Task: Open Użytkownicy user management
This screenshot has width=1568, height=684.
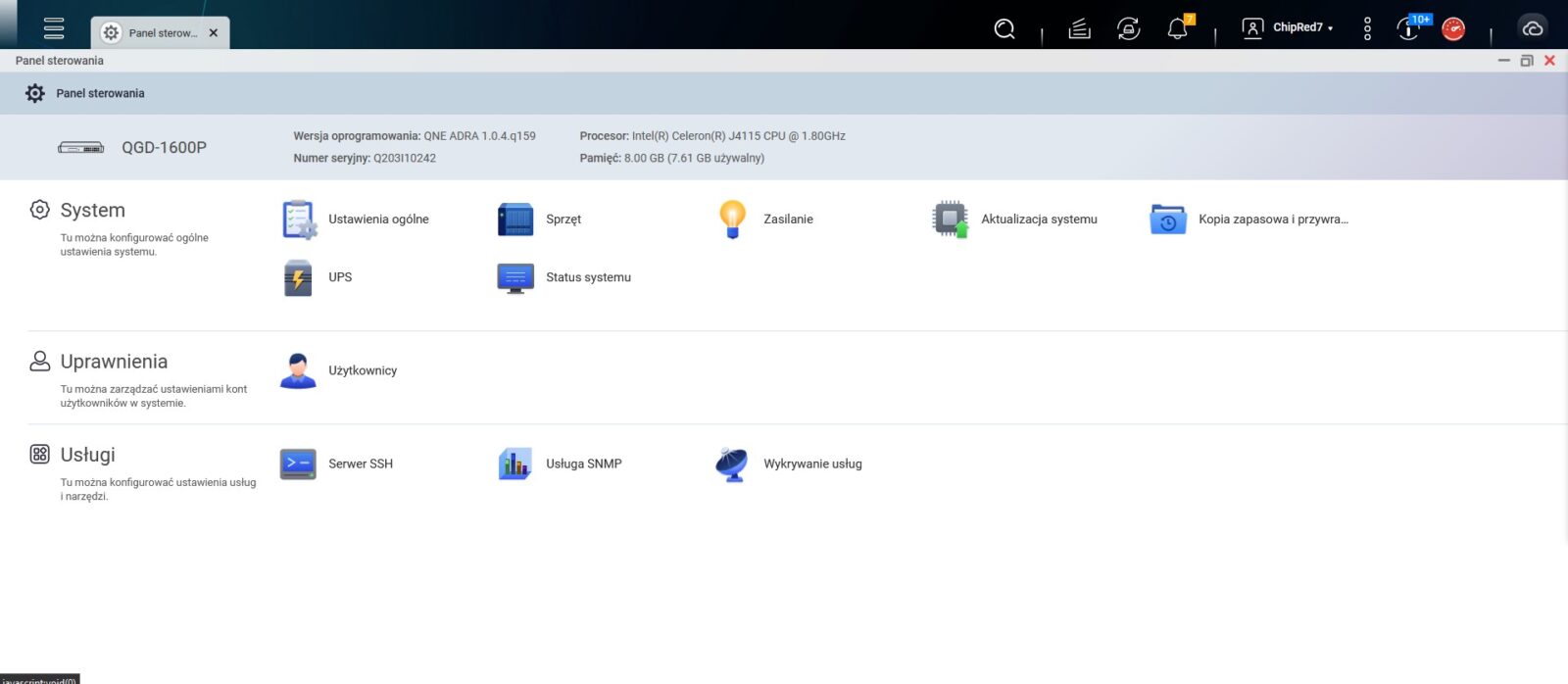Action: pyautogui.click(x=299, y=371)
